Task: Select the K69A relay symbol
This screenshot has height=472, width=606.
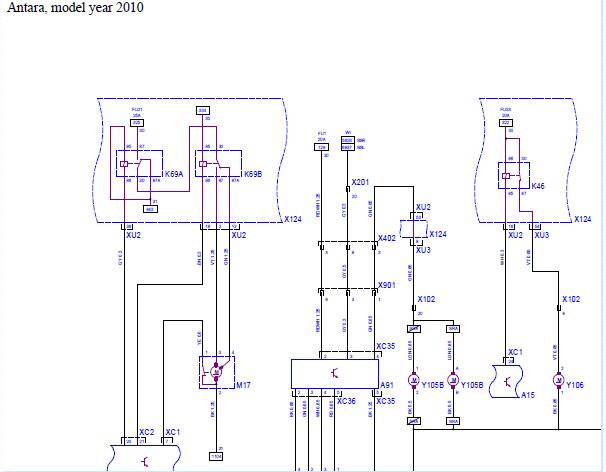Action: [x=140, y=164]
